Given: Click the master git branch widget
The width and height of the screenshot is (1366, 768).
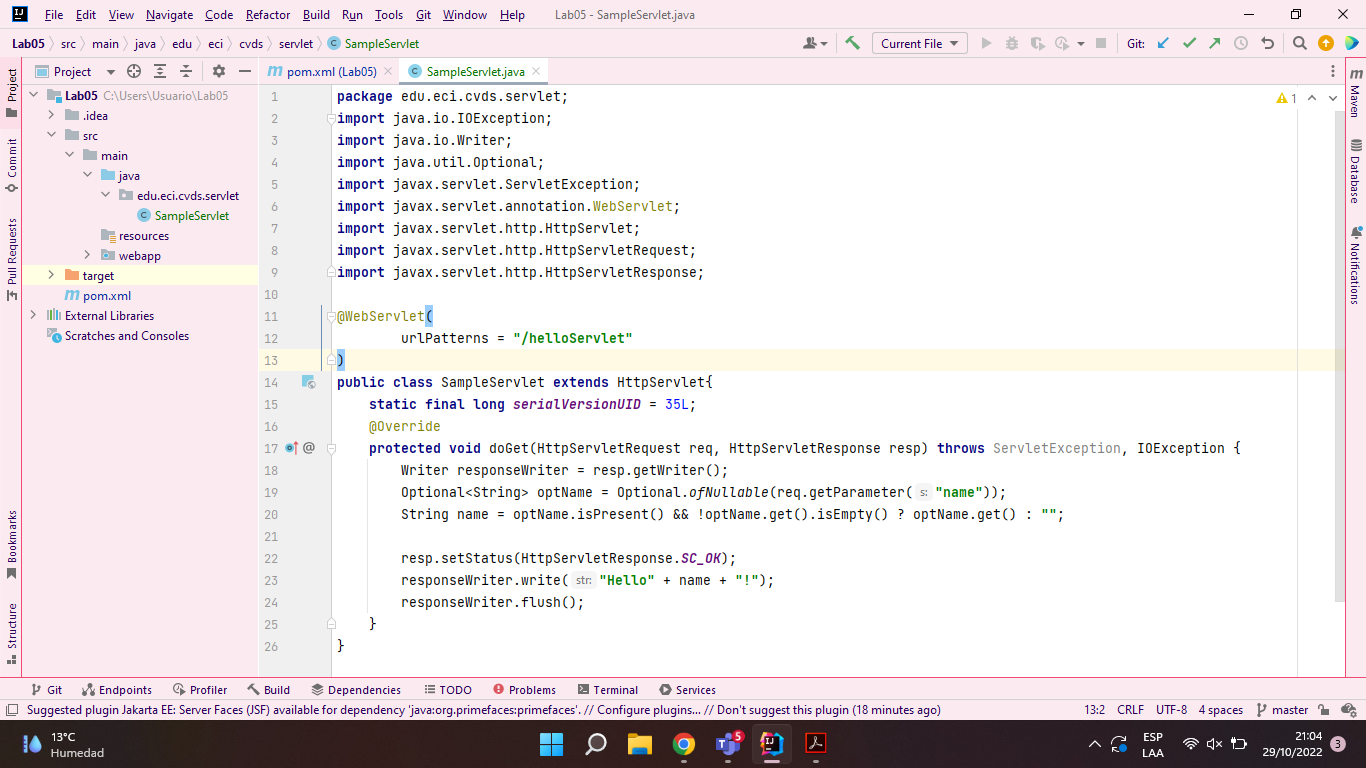Looking at the screenshot, I should coord(1281,710).
